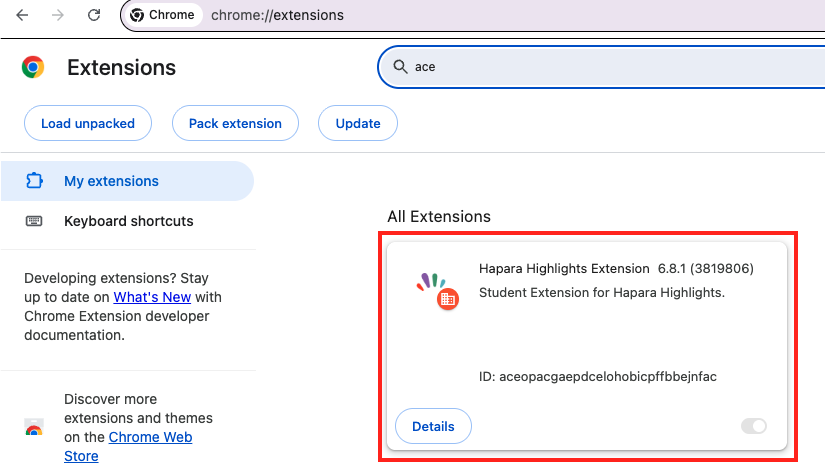Screen dimensions: 825x466
Task: Select My extensions in sidebar
Action: click(127, 181)
